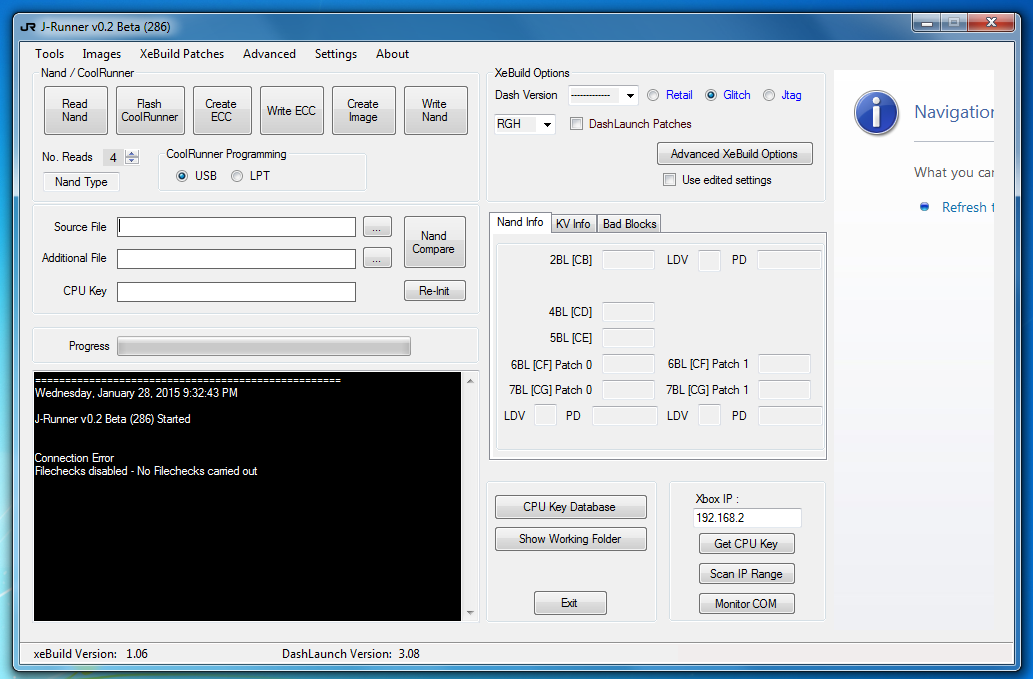Click the Write Nand button
This screenshot has width=1033, height=679.
[435, 111]
